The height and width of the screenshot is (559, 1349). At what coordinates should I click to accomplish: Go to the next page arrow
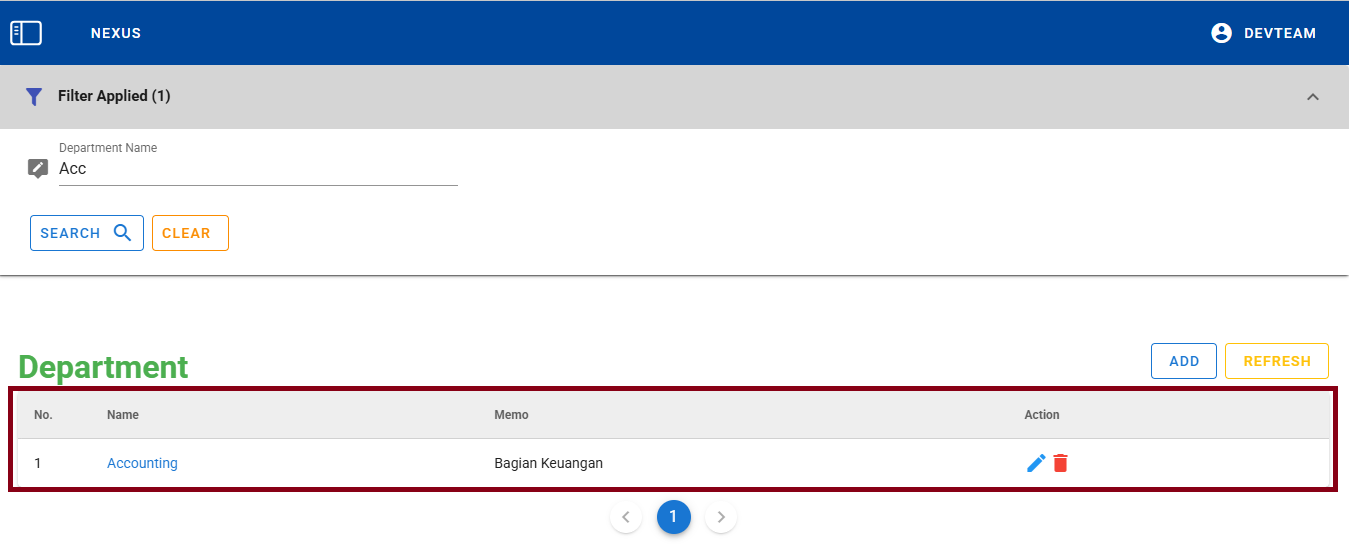coord(721,517)
